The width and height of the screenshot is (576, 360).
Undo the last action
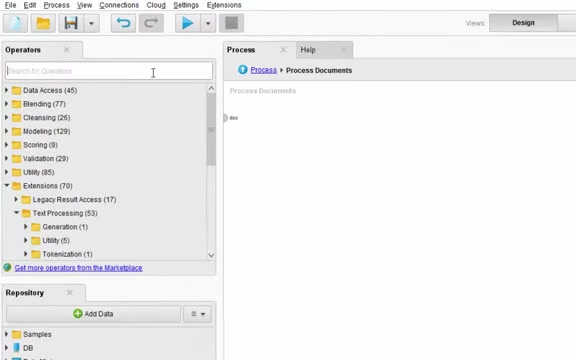pyautogui.click(x=123, y=23)
